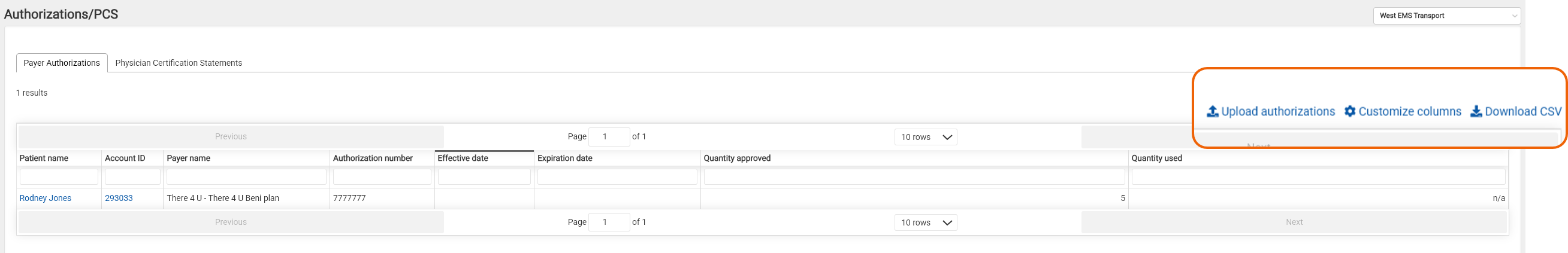The image size is (1568, 253).
Task: Sort by Expiration date column header
Action: point(565,158)
